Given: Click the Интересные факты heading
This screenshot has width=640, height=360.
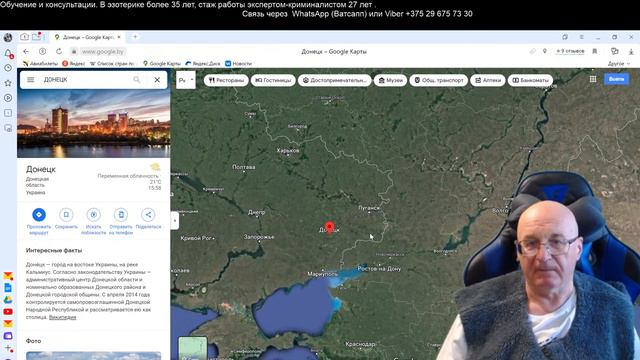Looking at the screenshot, I should [x=54, y=250].
